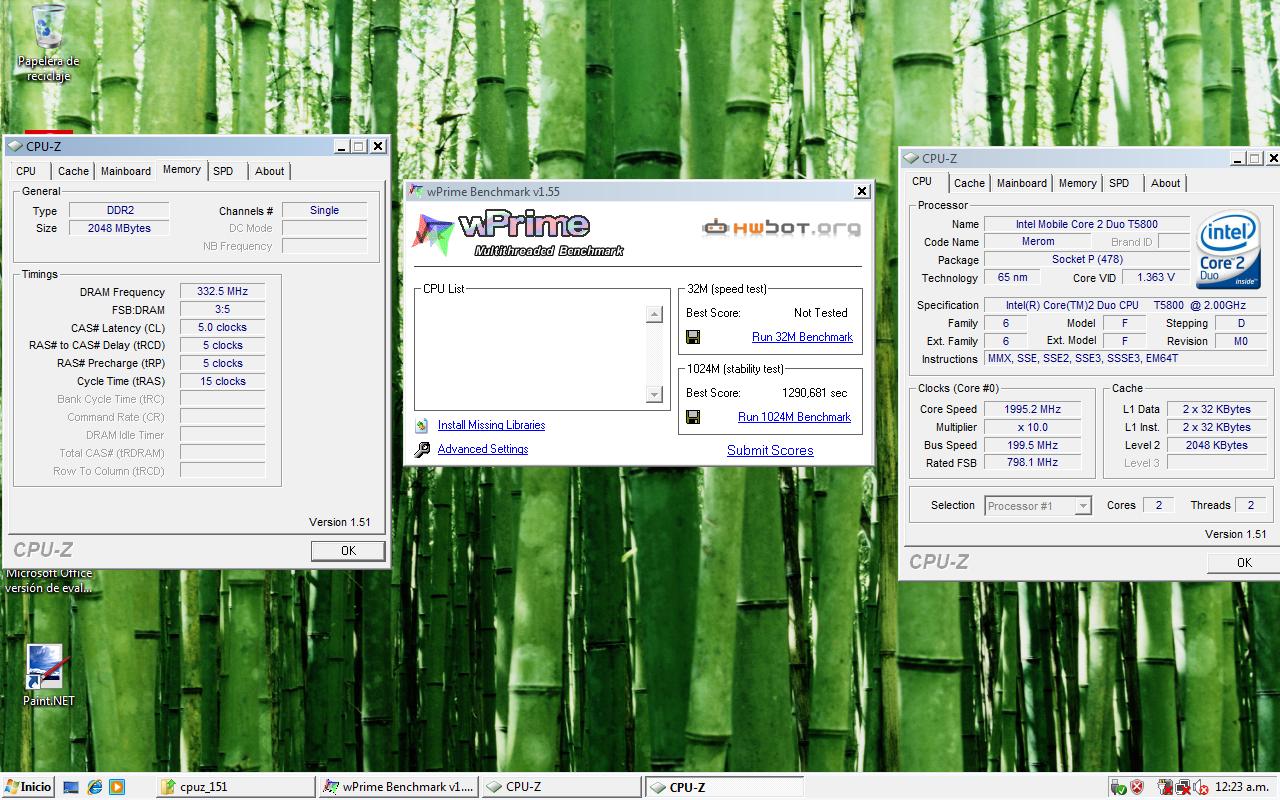The image size is (1280, 800).
Task: Click the wPrime logo in the benchmark window
Action: pos(518,234)
